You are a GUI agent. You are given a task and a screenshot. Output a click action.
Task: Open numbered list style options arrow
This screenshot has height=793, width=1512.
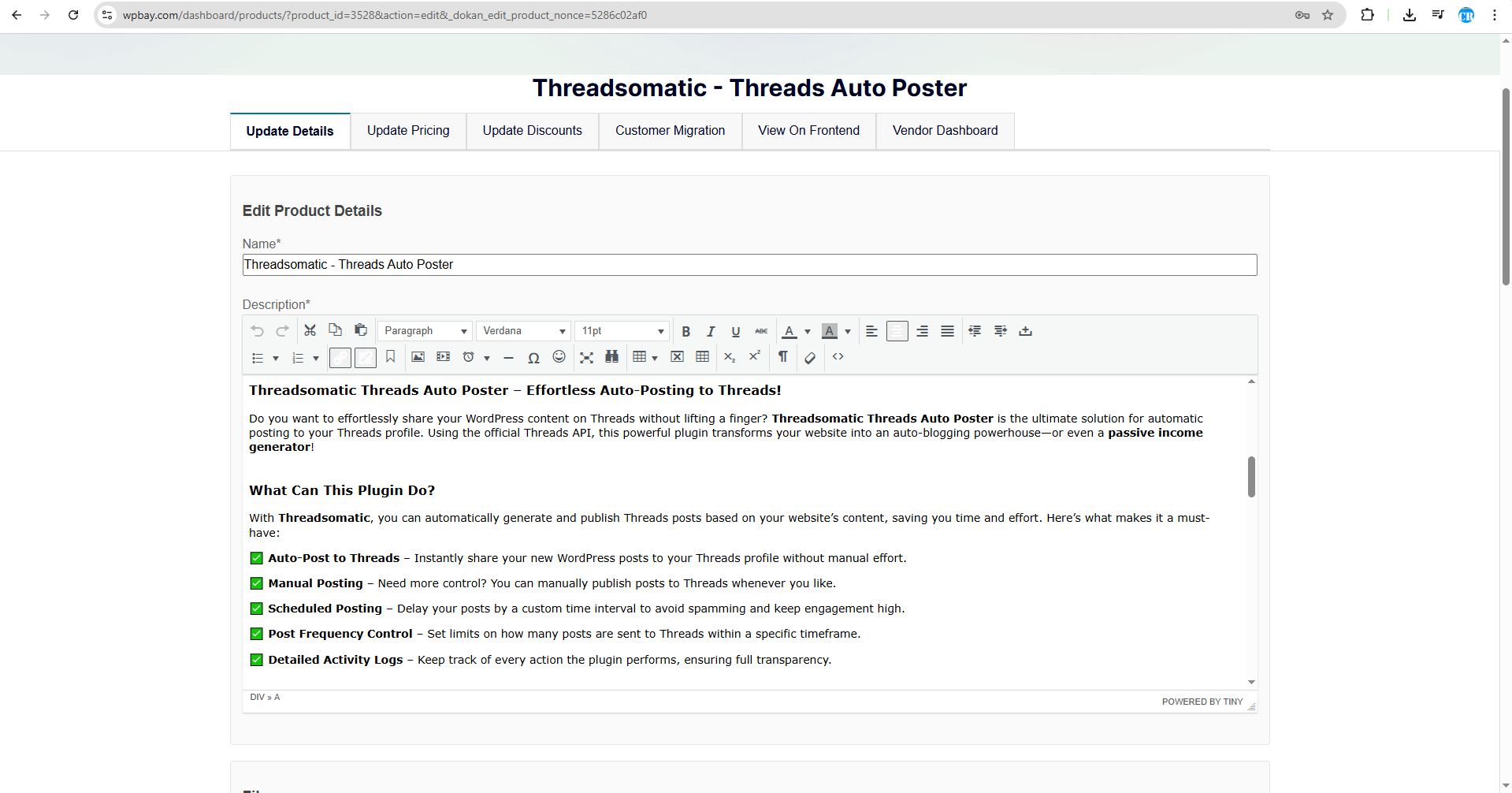[316, 359]
